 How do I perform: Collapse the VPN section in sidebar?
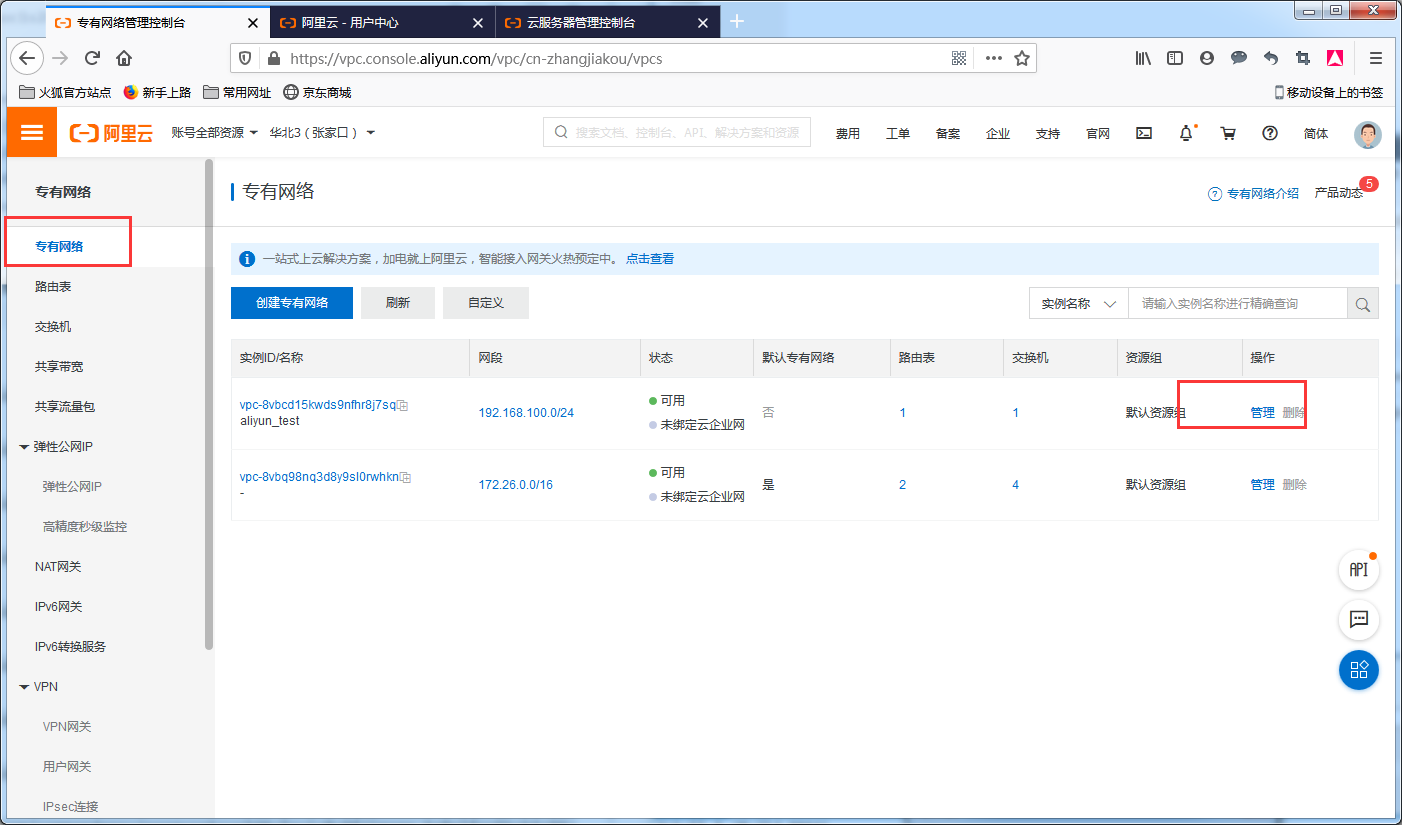coord(23,686)
